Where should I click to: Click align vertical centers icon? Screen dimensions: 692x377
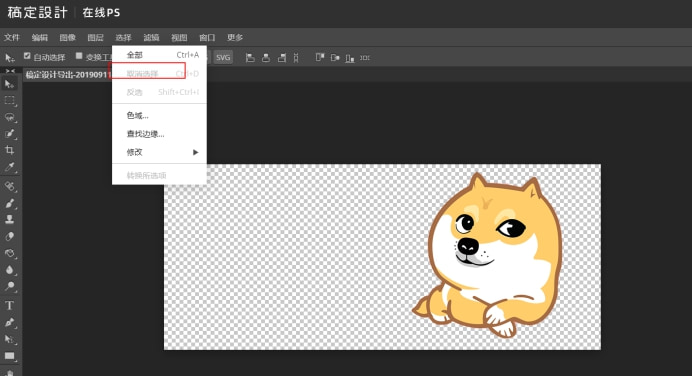tap(335, 58)
